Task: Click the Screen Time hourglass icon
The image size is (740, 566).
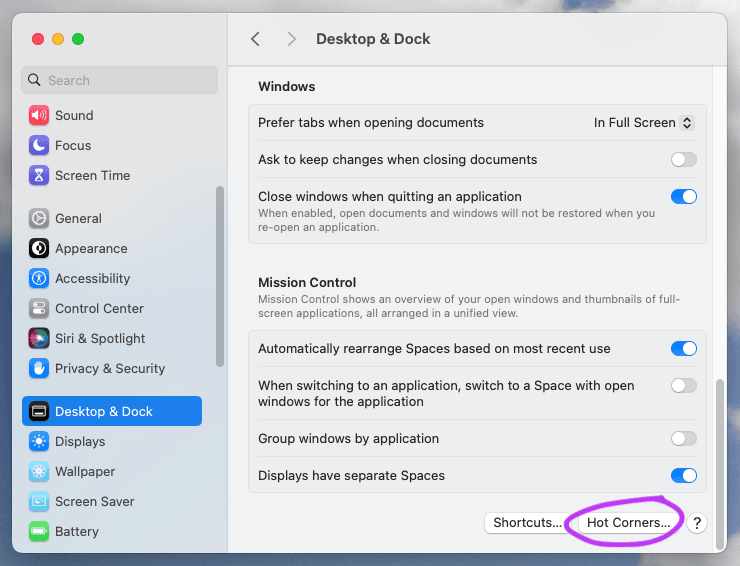Action: click(x=39, y=176)
